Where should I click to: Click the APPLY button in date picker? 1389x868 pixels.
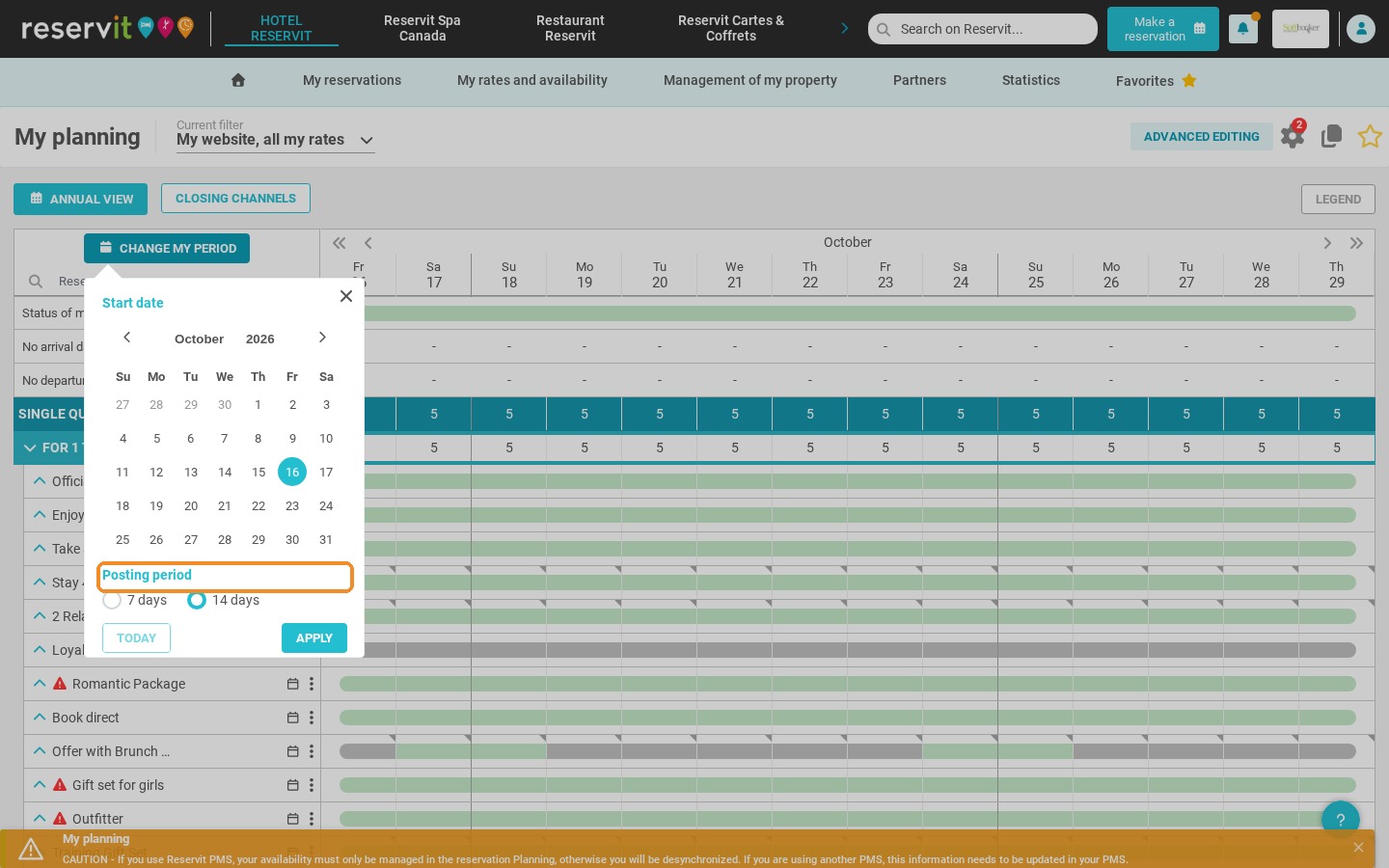314,637
